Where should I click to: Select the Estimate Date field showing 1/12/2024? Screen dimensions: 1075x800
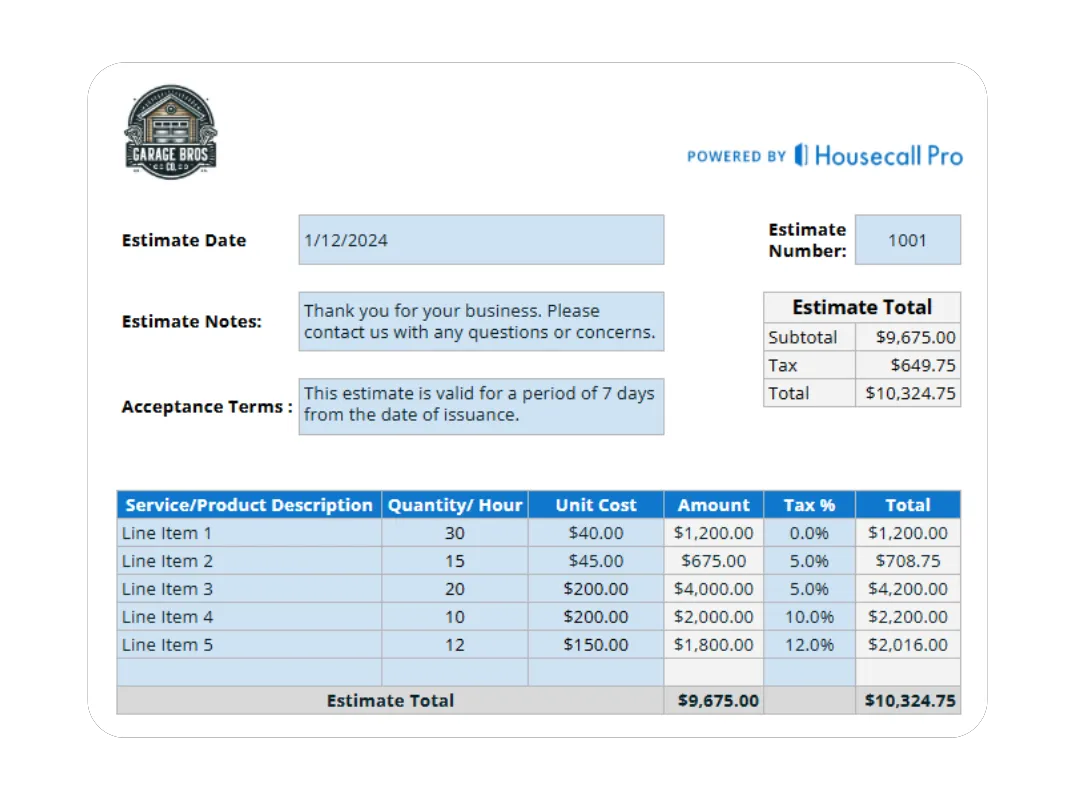pyautogui.click(x=480, y=240)
